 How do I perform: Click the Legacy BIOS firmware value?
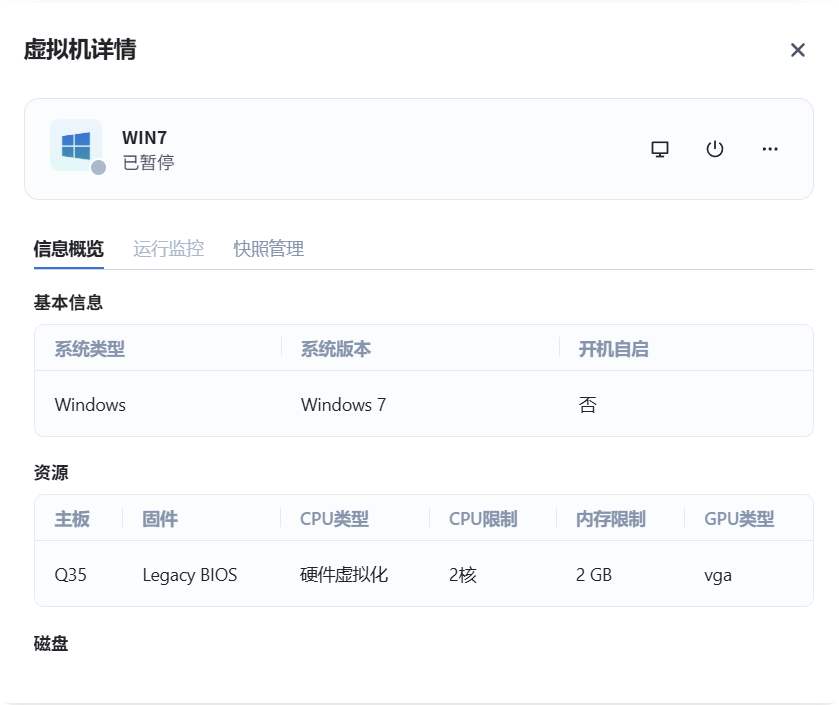pyautogui.click(x=190, y=575)
